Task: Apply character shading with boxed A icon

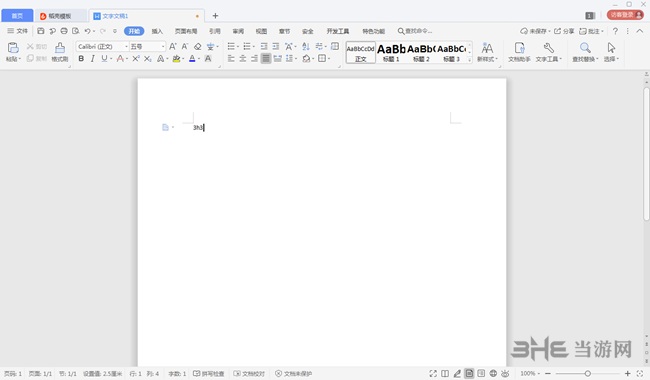Action: point(208,59)
